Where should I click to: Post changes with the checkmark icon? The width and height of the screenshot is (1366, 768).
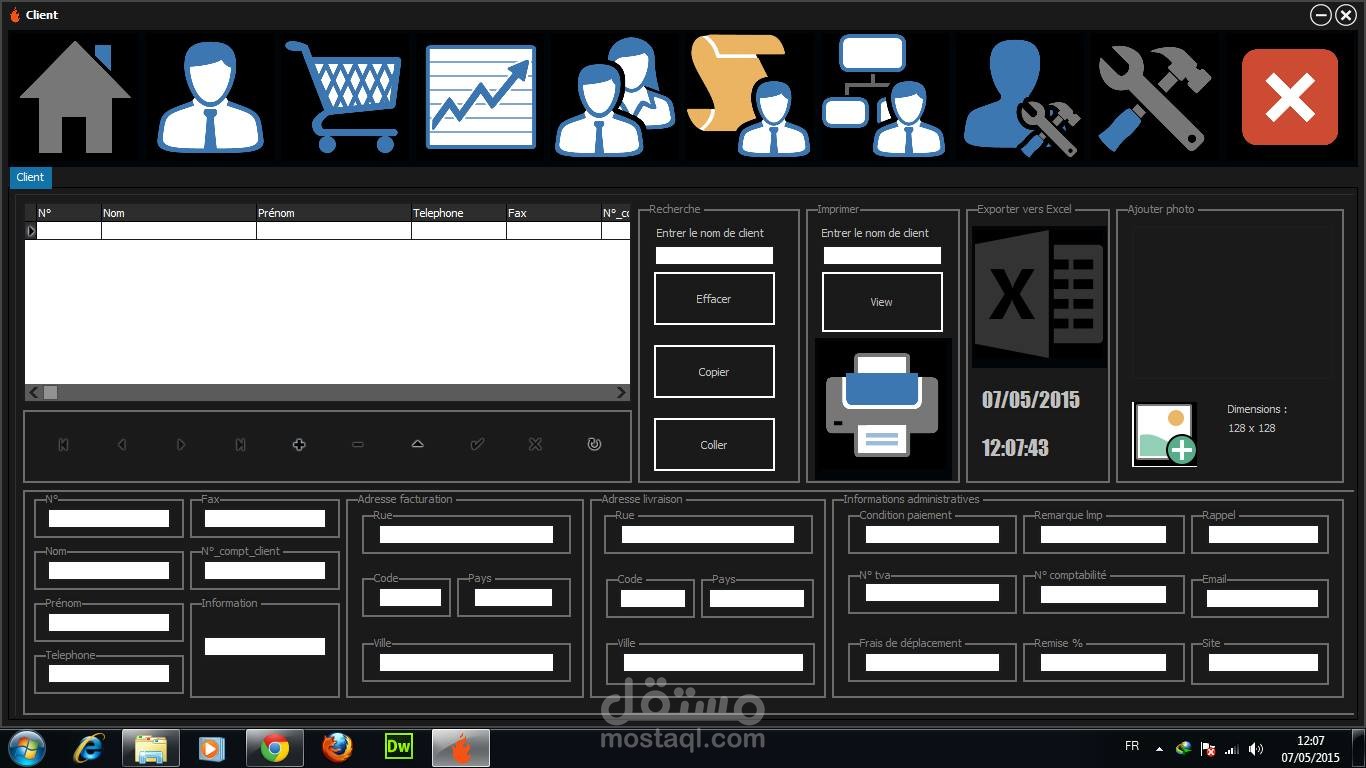[477, 445]
